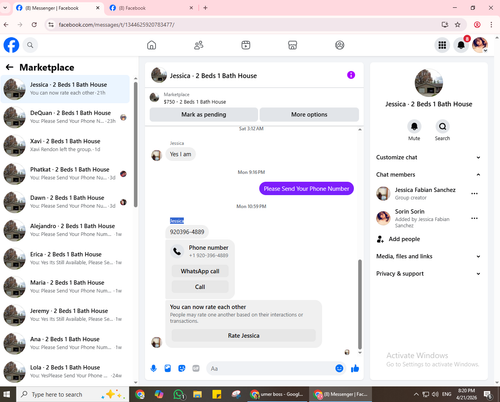Click the Add people icon
This screenshot has height=402, width=500.
(380, 239)
